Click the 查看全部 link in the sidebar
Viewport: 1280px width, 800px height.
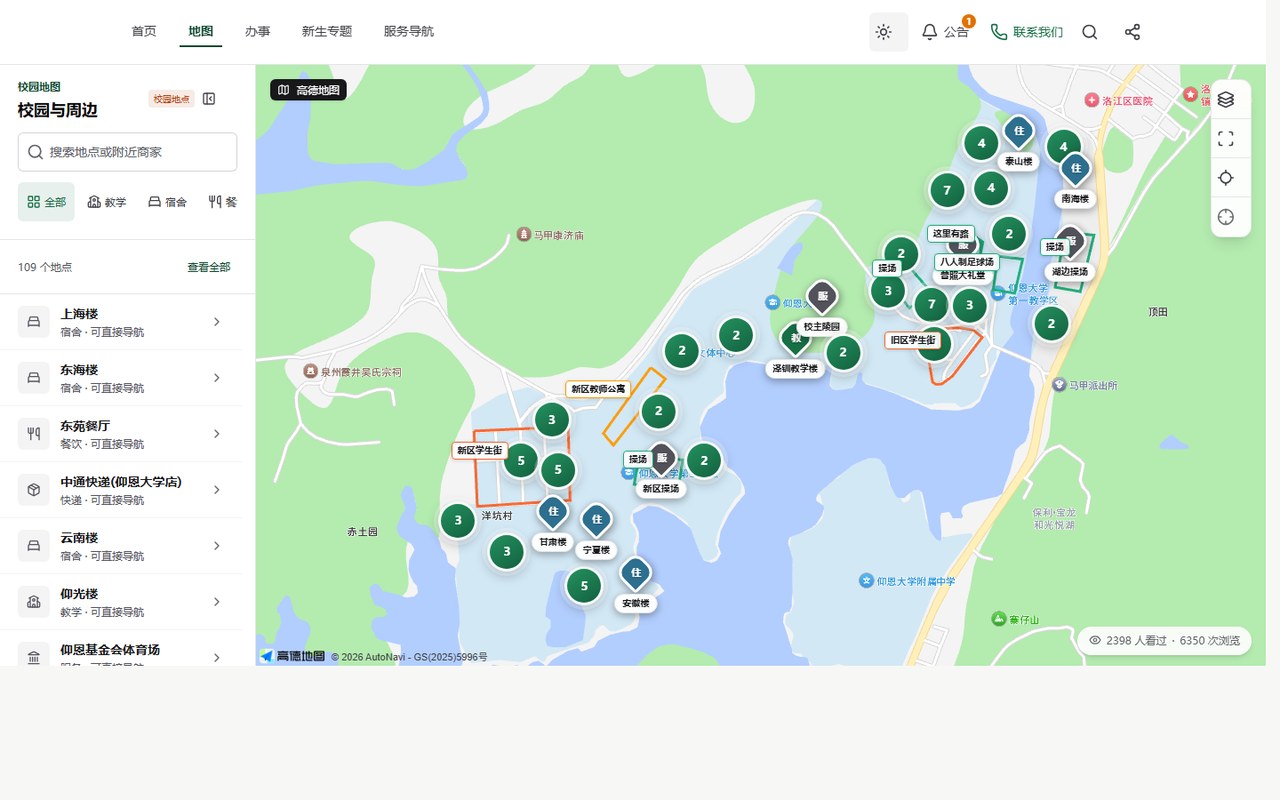[209, 267]
